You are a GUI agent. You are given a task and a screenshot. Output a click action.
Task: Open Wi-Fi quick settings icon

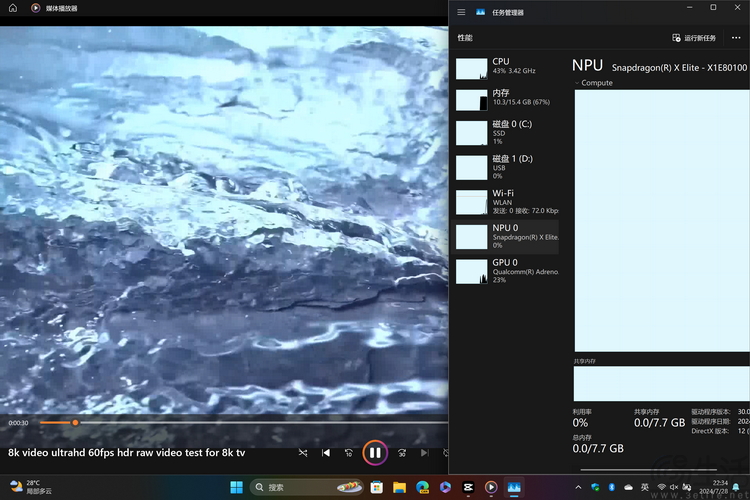point(662,487)
